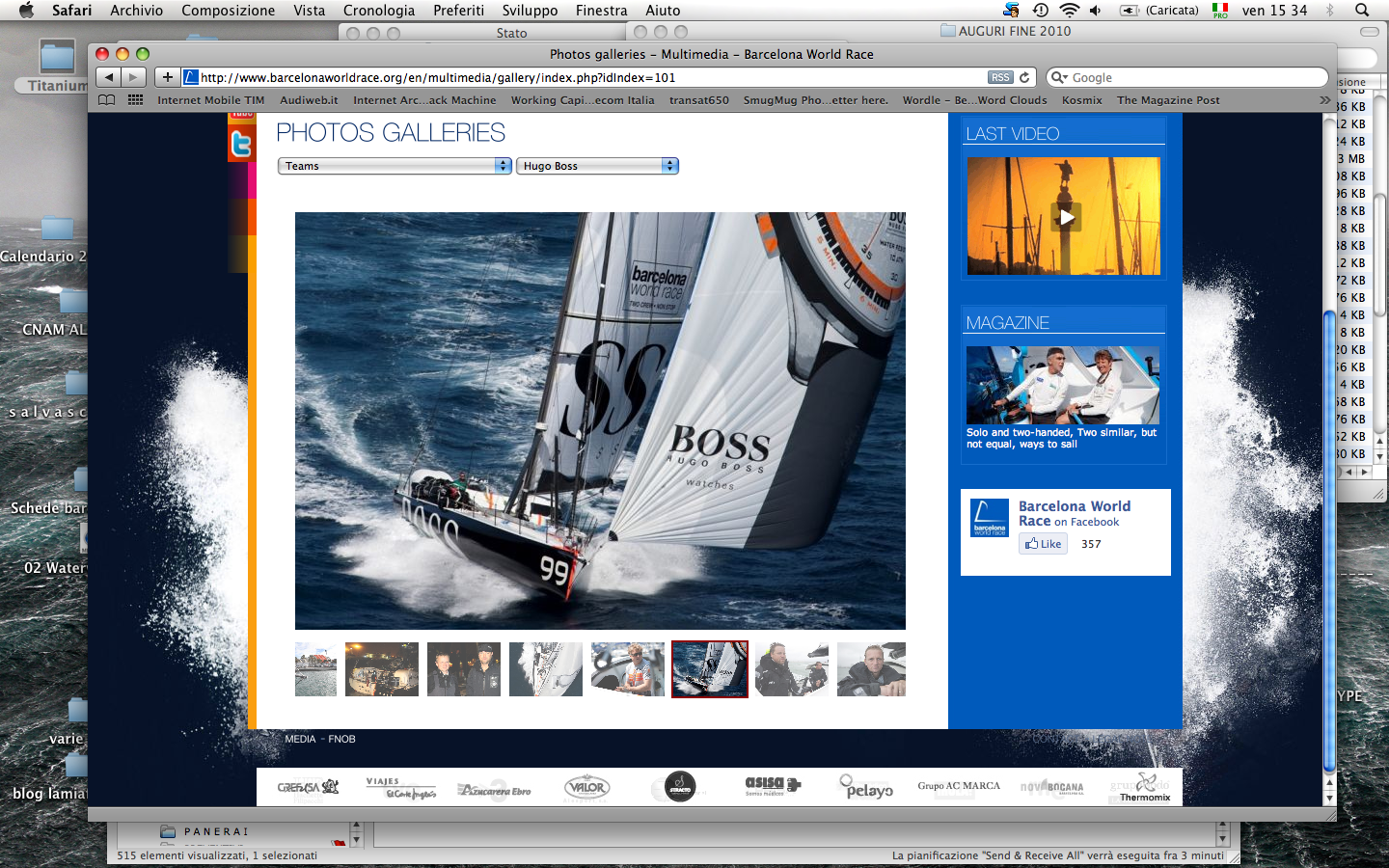
Task: Open the Teams dropdown
Action: point(395,166)
